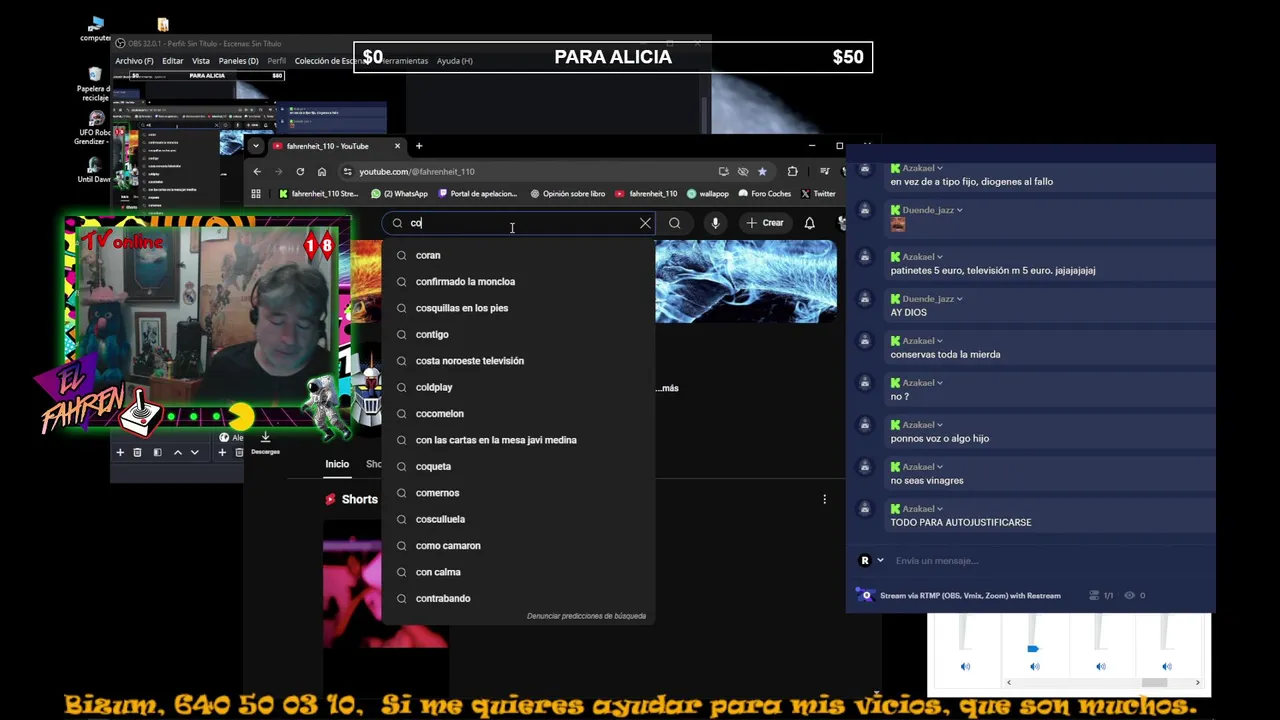The height and width of the screenshot is (720, 1280).
Task: Open Azakael dropdown on 'conservas toda la mierda'
Action: tap(940, 341)
